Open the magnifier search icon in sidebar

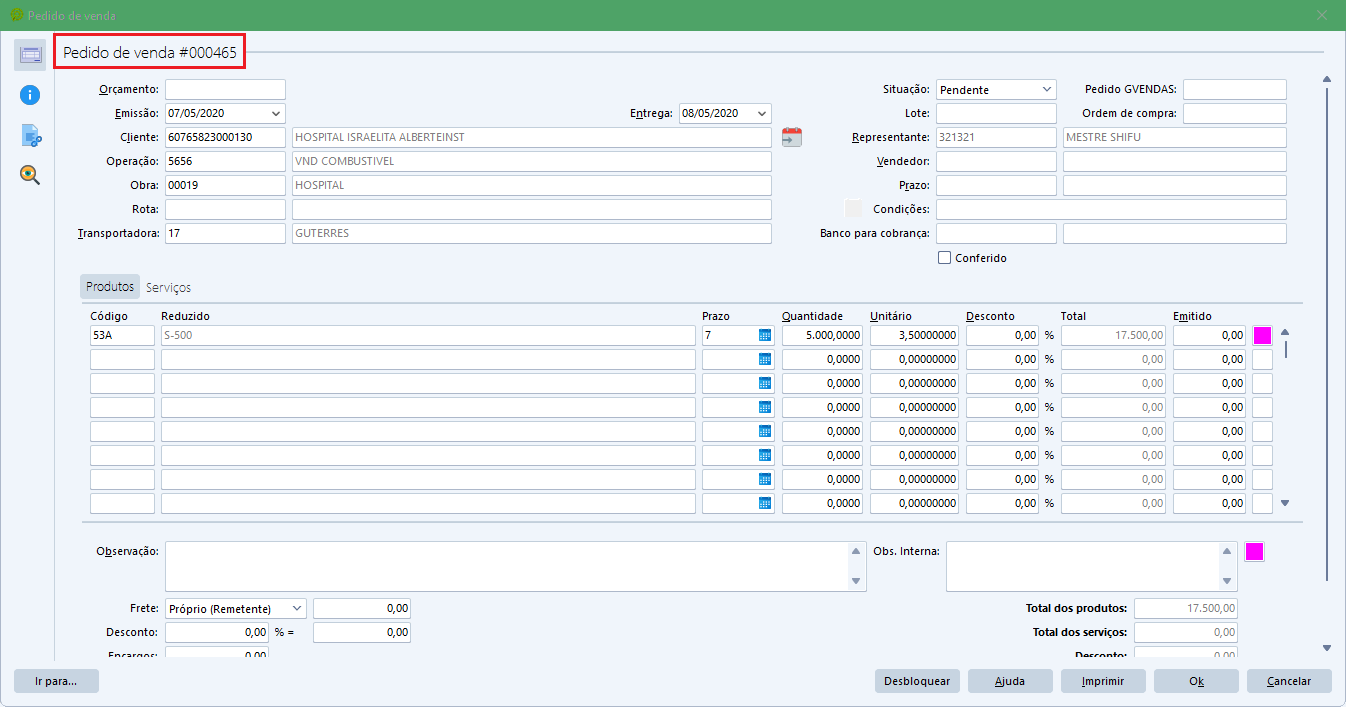click(x=30, y=175)
